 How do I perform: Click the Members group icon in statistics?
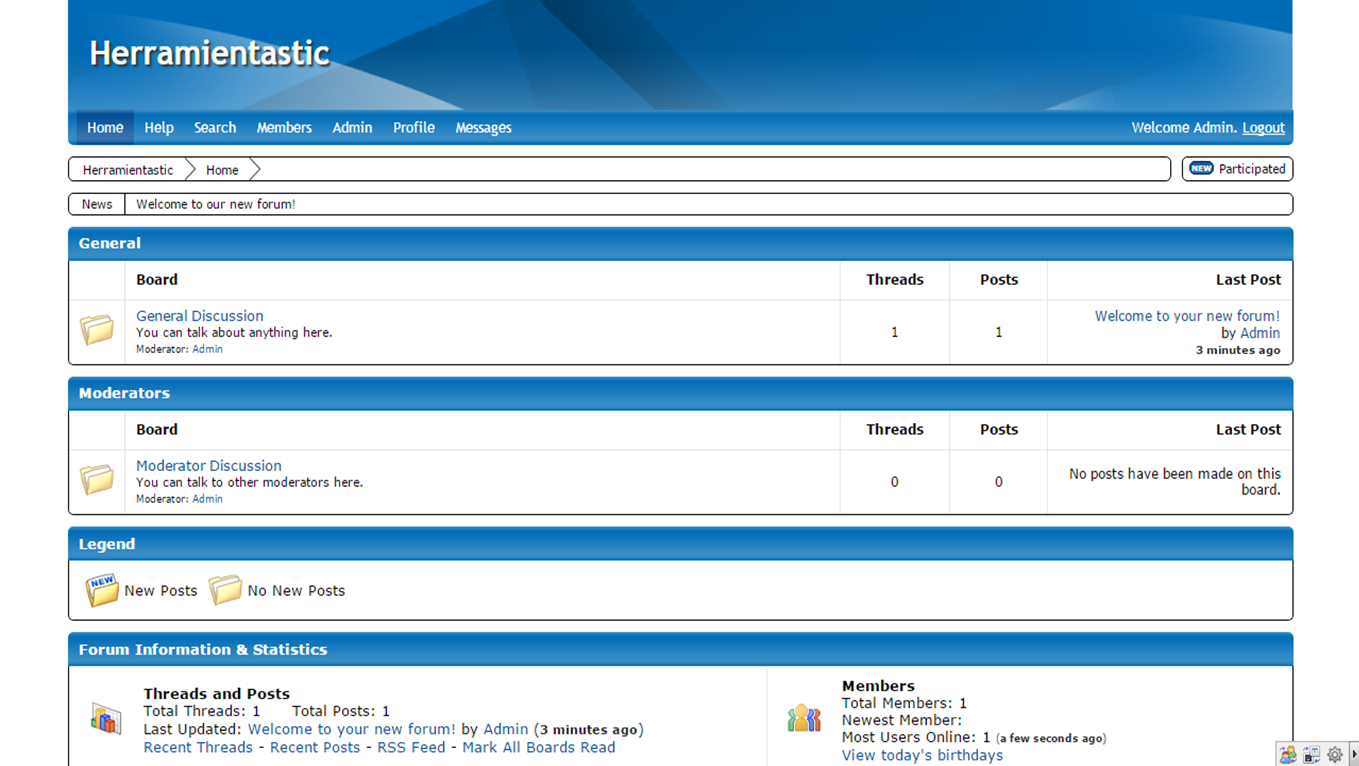[x=803, y=718]
